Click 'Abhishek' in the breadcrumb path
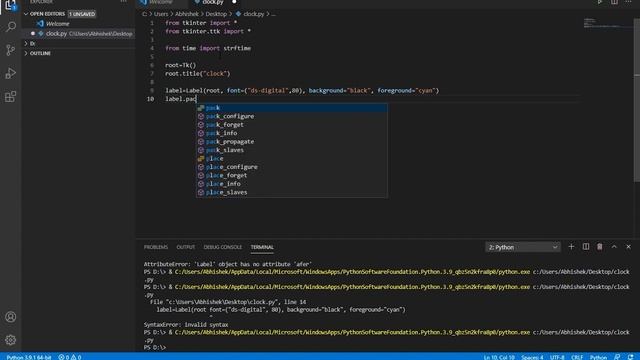This screenshot has width=640, height=360. [x=187, y=14]
